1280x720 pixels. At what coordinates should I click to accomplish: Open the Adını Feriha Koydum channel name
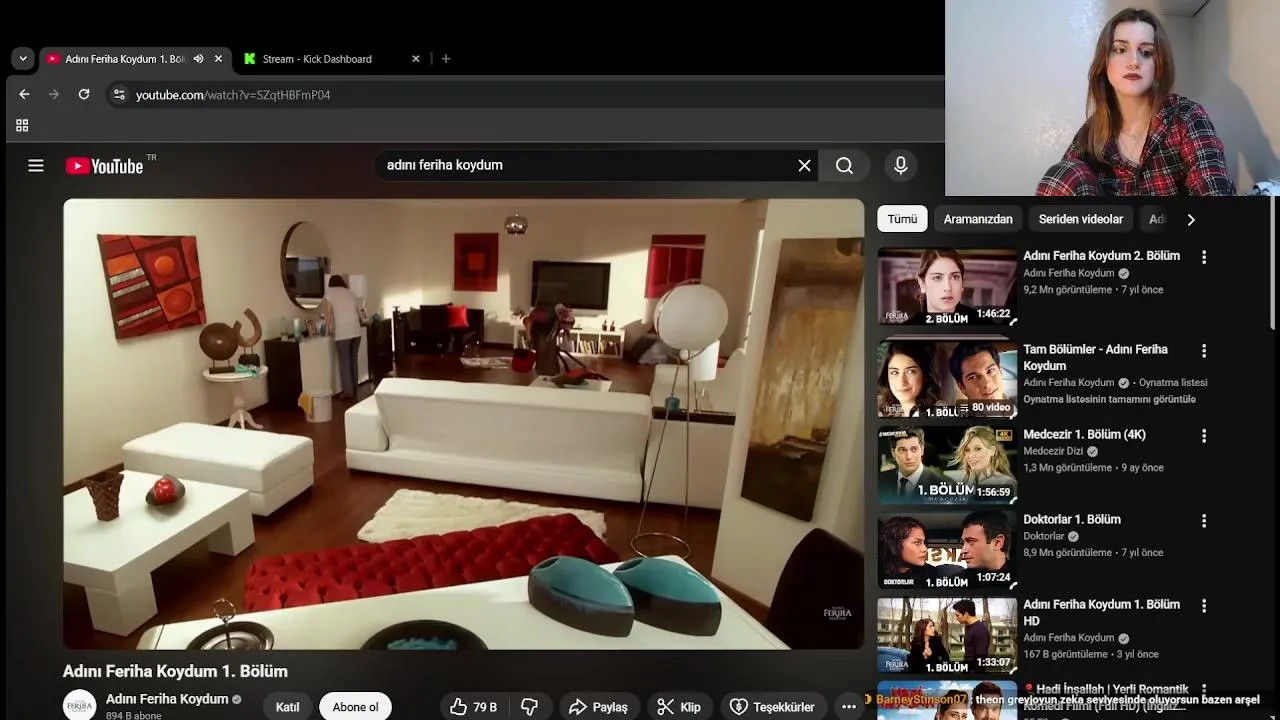coord(167,699)
